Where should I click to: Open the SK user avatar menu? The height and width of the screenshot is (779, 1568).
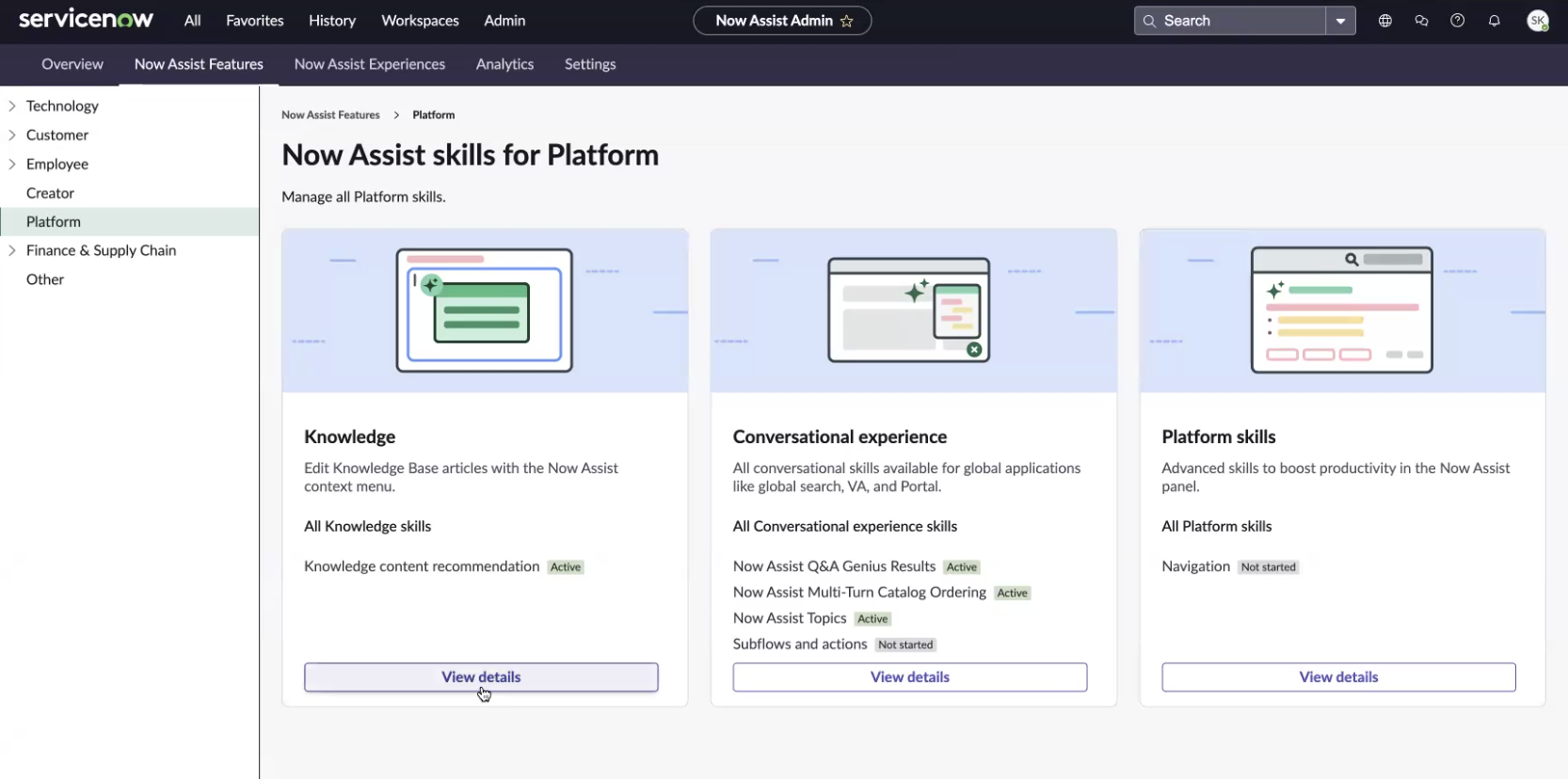1538,21
